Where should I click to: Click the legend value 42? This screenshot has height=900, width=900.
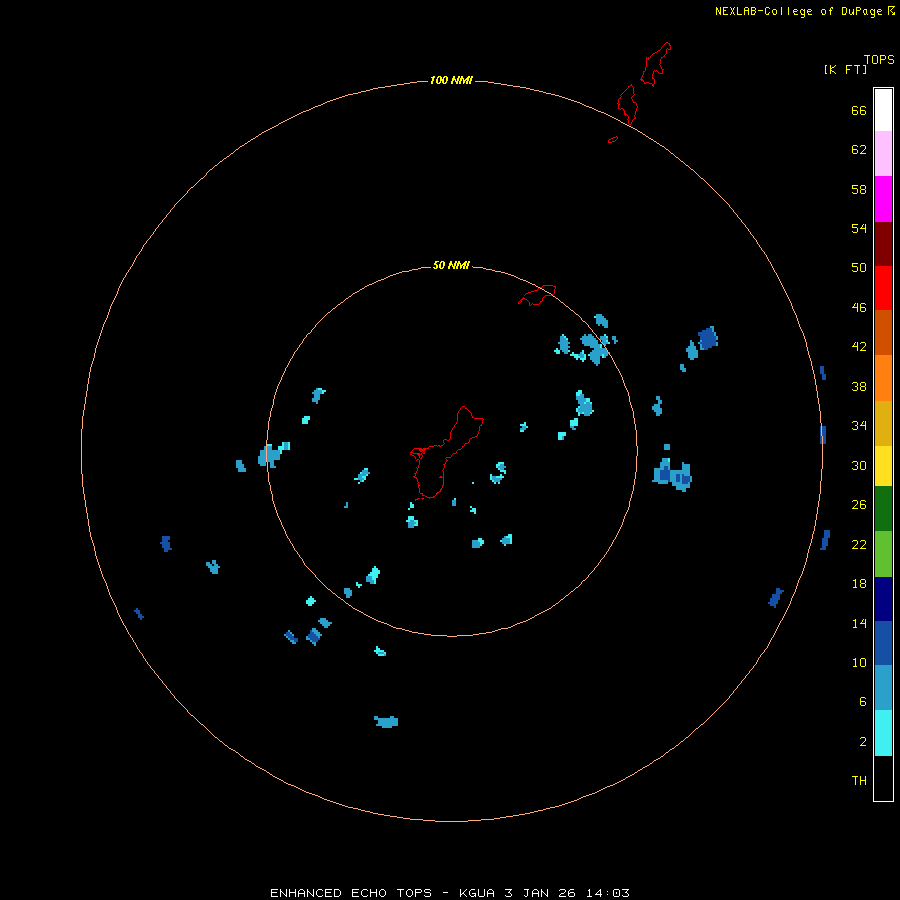[859, 347]
